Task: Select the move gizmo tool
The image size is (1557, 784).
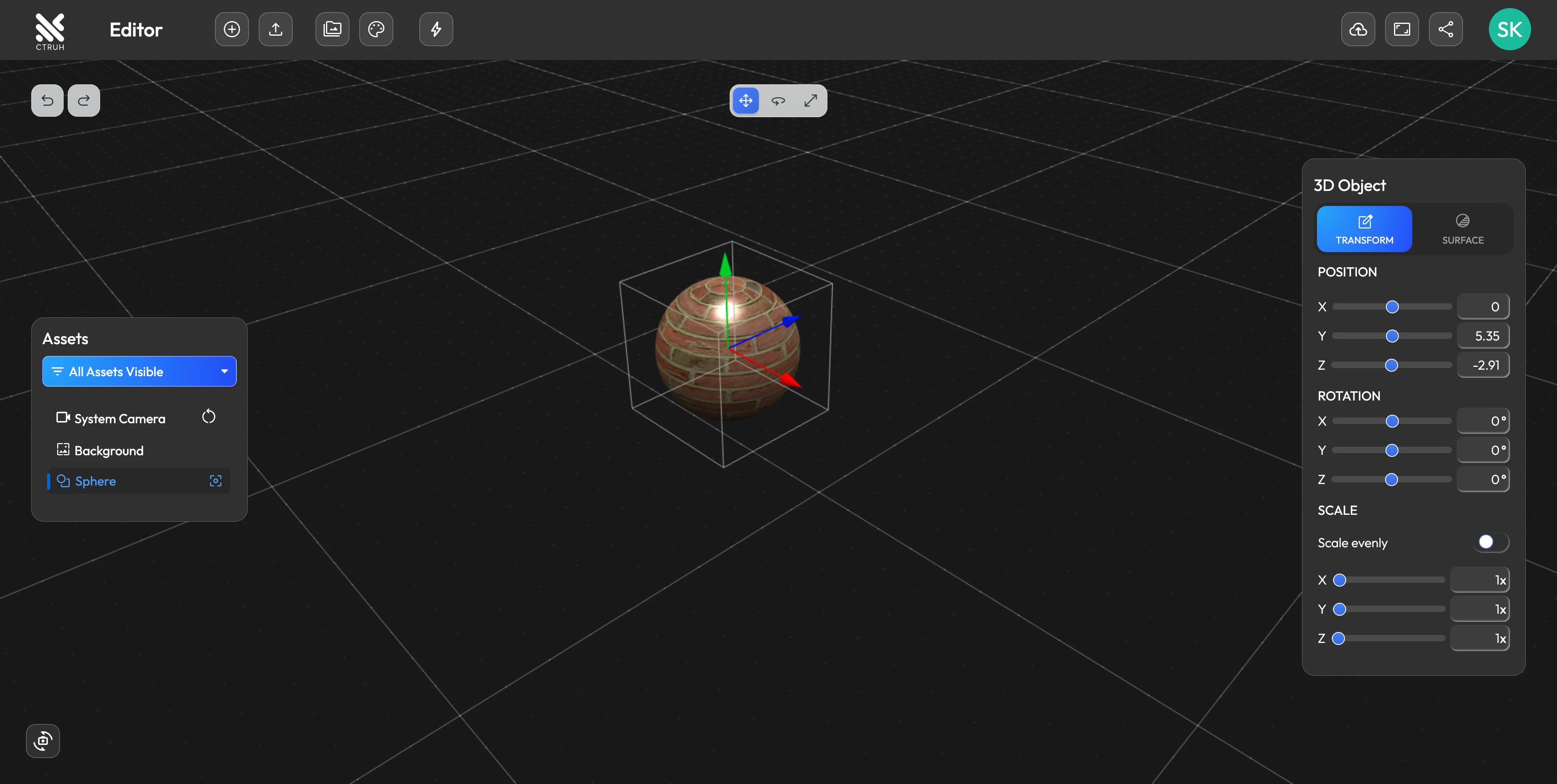Action: pyautogui.click(x=746, y=101)
